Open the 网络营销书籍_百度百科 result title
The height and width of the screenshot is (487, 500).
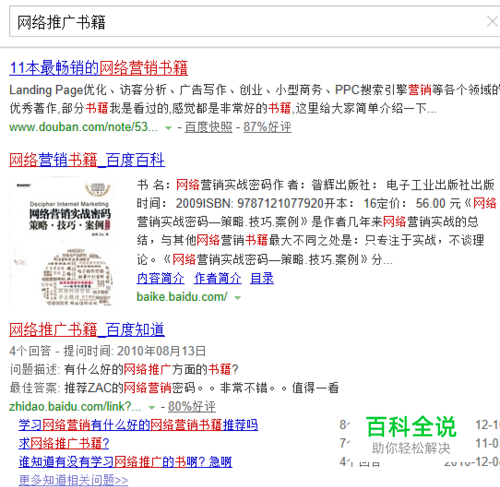point(87,160)
